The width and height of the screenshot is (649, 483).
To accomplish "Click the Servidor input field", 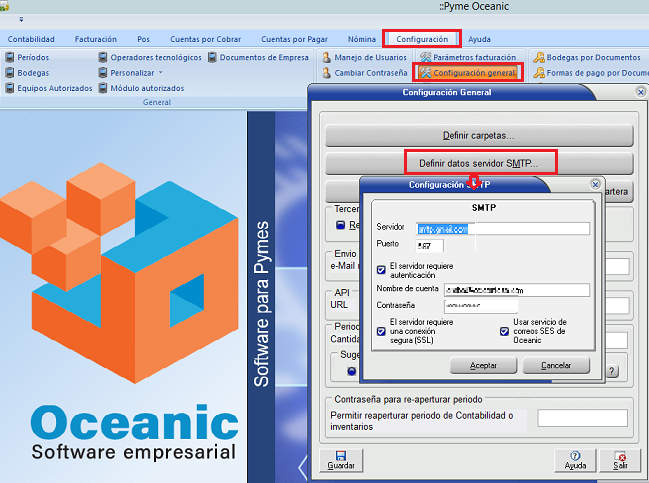I will pos(502,228).
